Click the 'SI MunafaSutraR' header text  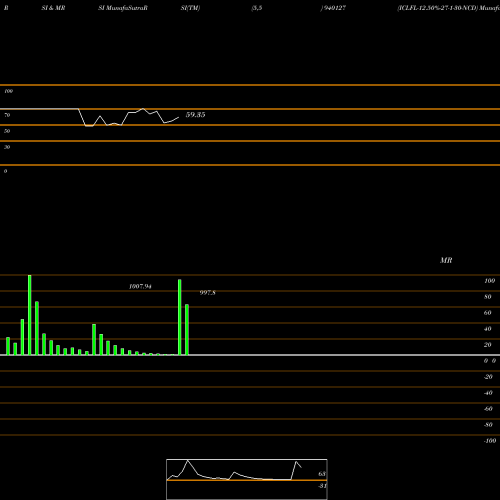click(123, 8)
